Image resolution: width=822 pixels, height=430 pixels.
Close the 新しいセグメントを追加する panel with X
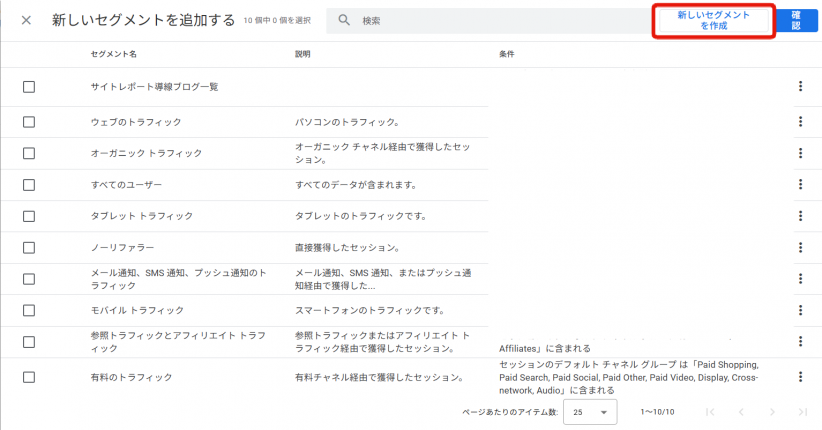(x=26, y=21)
